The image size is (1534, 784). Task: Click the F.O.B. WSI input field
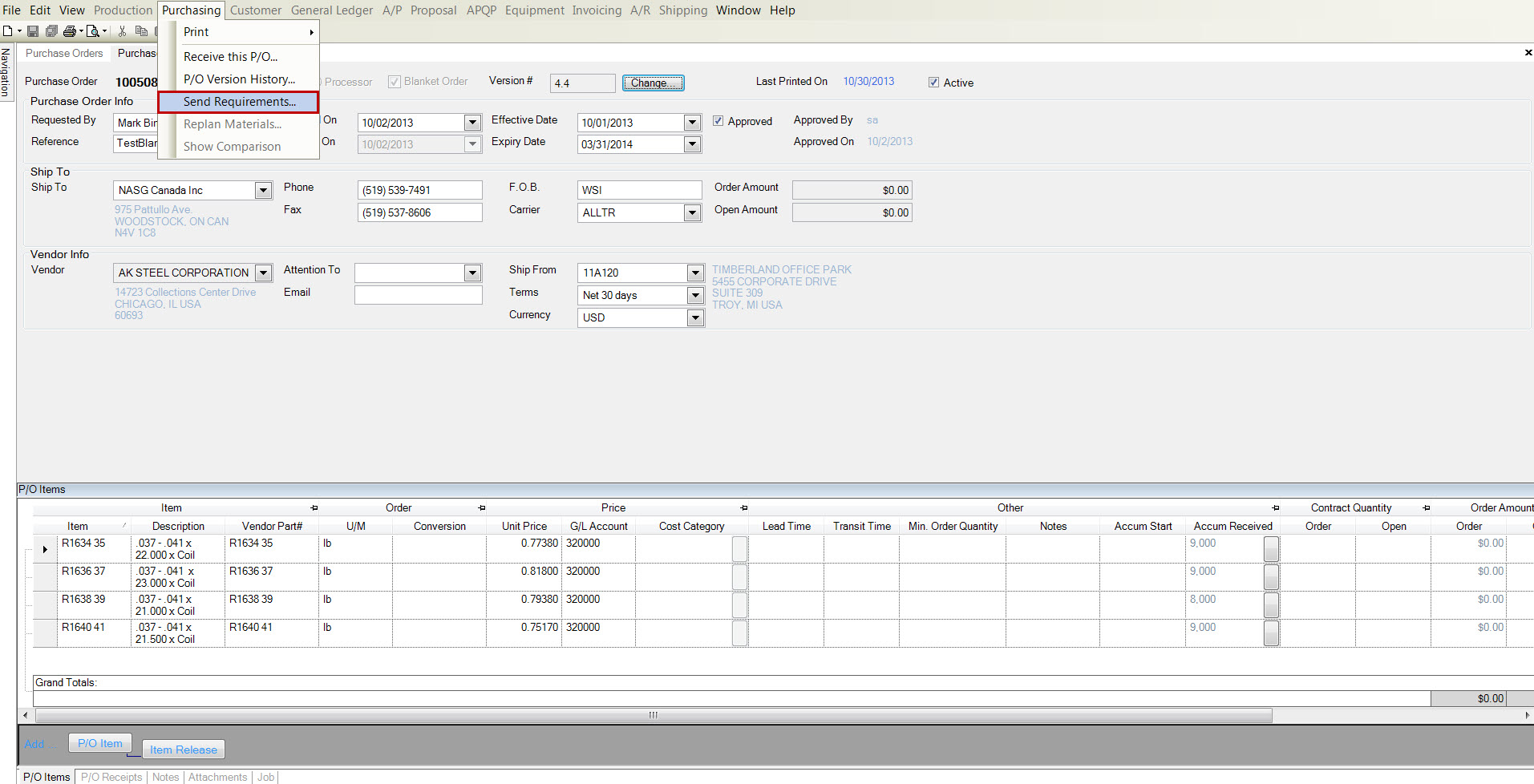click(639, 190)
